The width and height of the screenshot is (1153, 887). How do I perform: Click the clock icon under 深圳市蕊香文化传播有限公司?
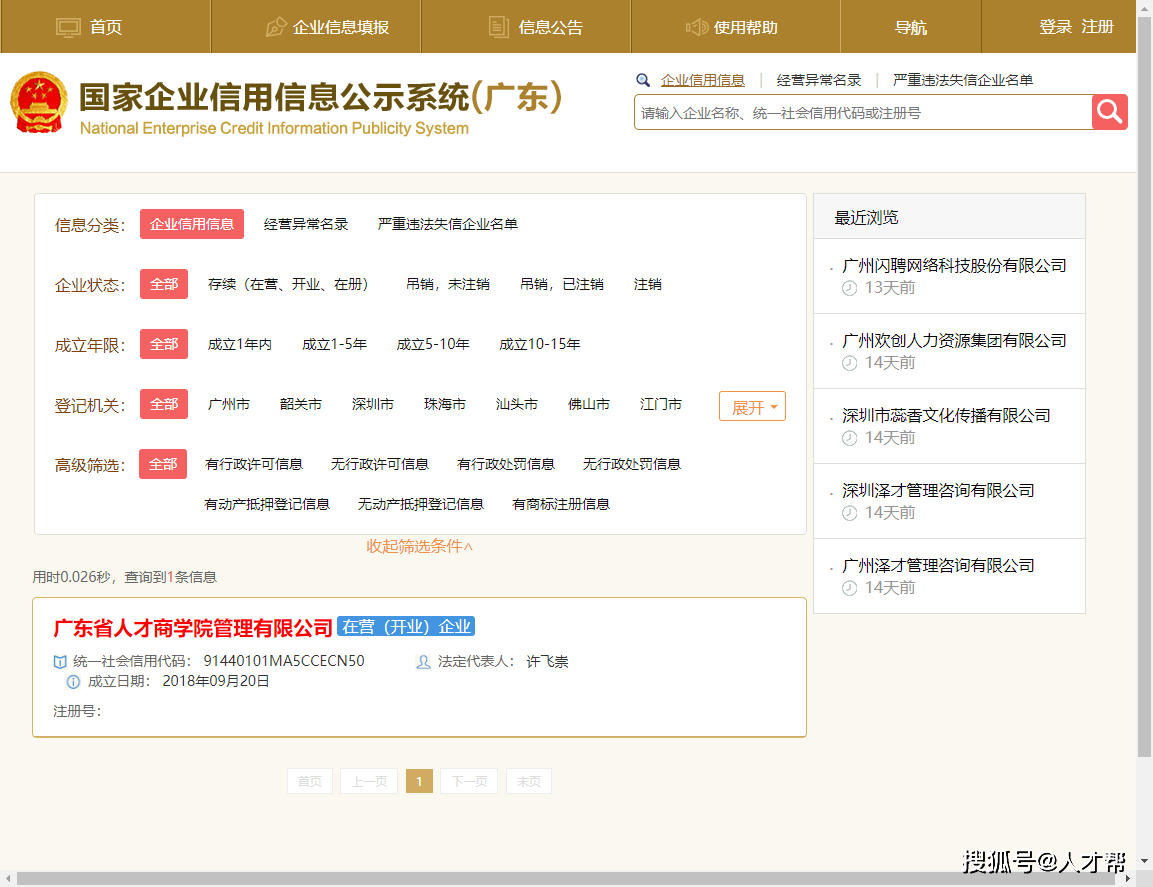(x=849, y=438)
